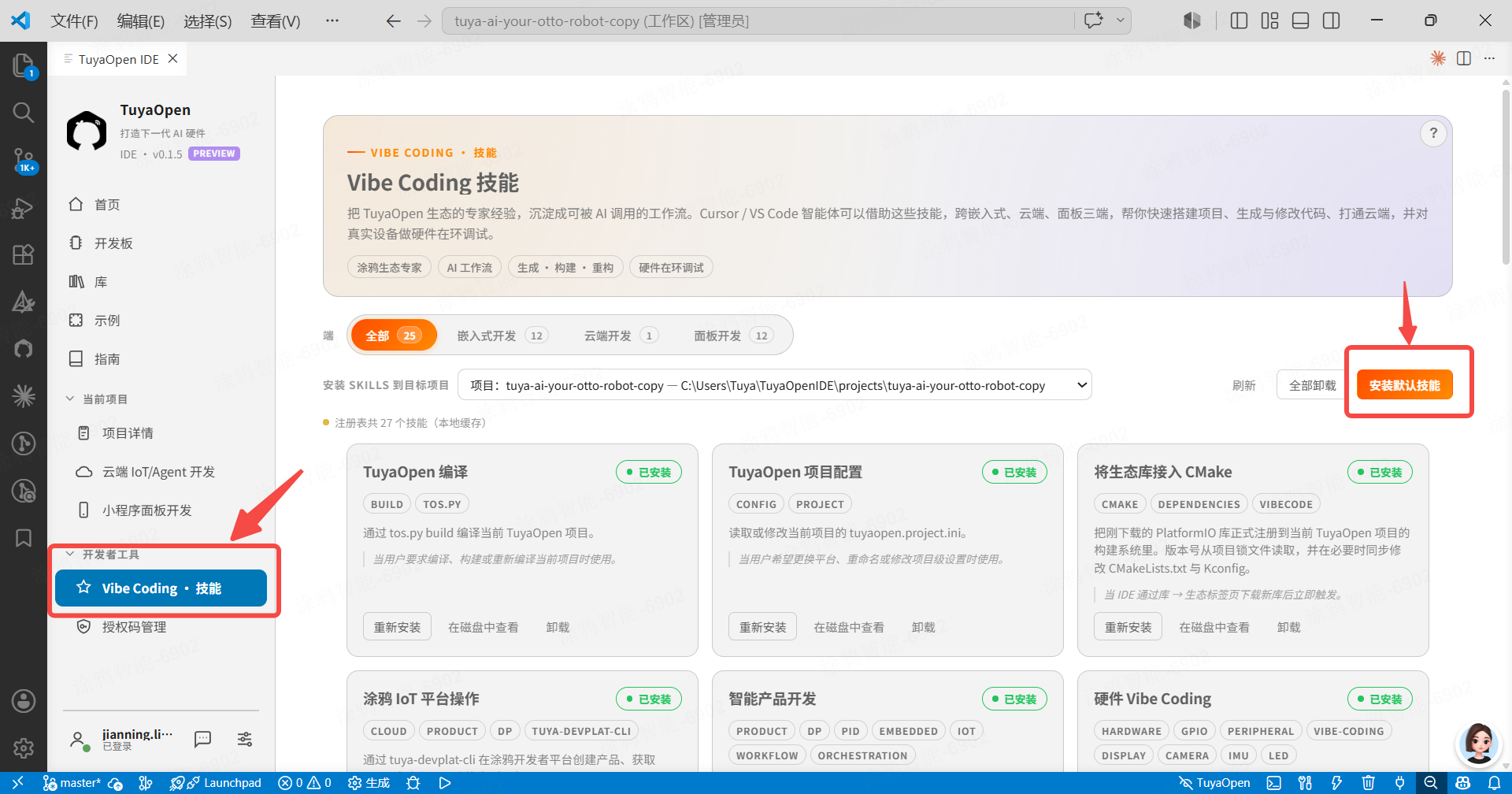Click the 安装默认技能 button
The image size is (1512, 794).
pos(1404,385)
